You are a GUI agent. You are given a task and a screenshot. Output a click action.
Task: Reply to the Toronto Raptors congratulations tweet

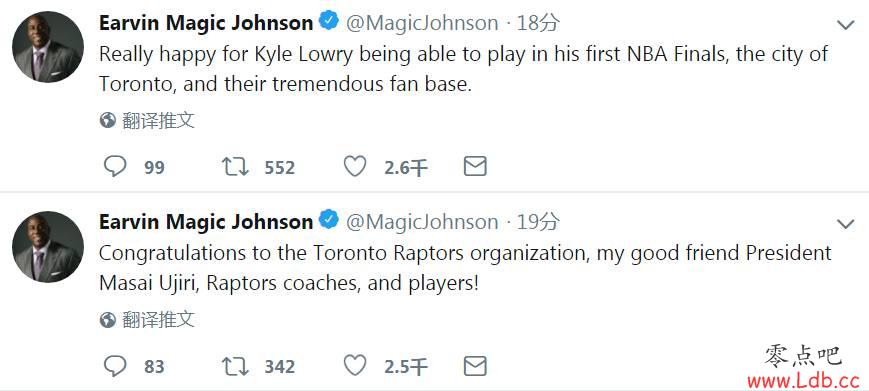click(115, 366)
